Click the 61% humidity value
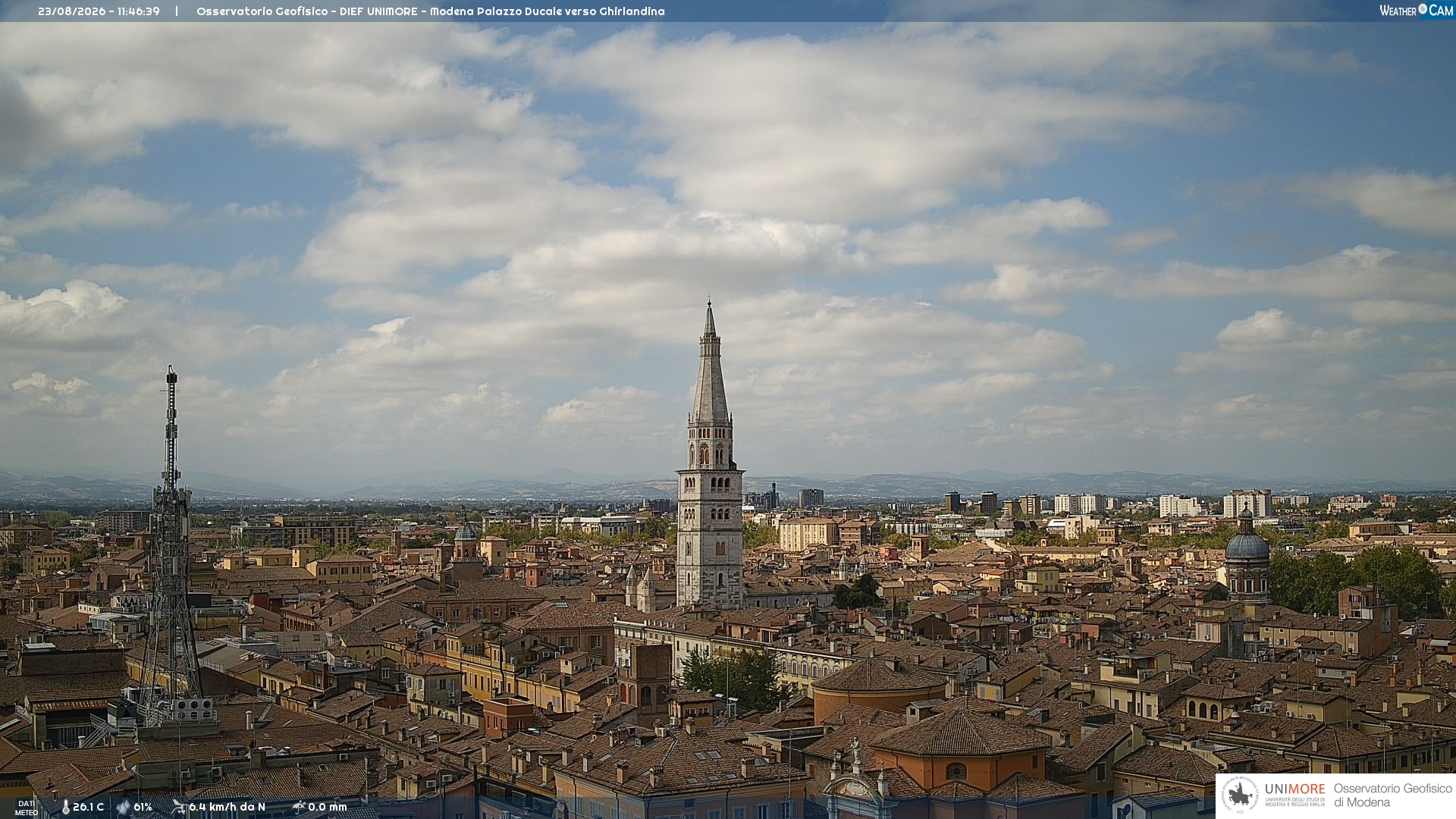 pos(143,808)
